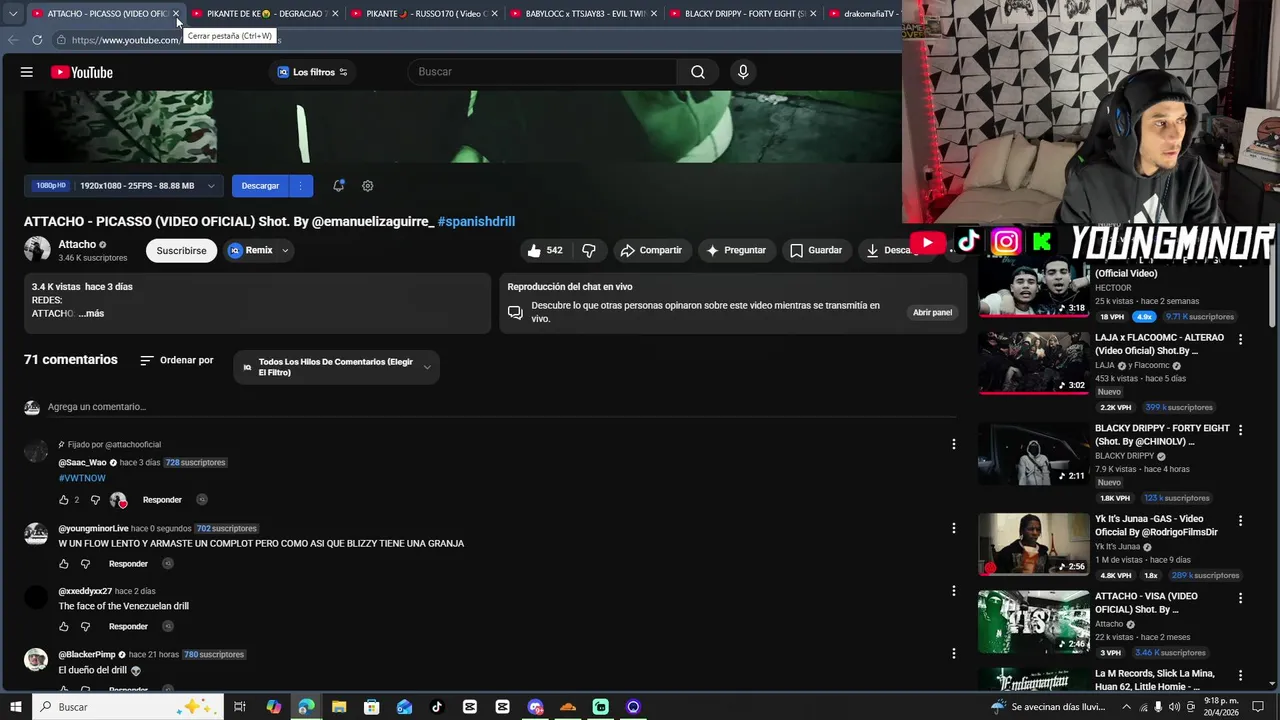Click the search magnifier button
This screenshot has height=720, width=1280.
698,72
